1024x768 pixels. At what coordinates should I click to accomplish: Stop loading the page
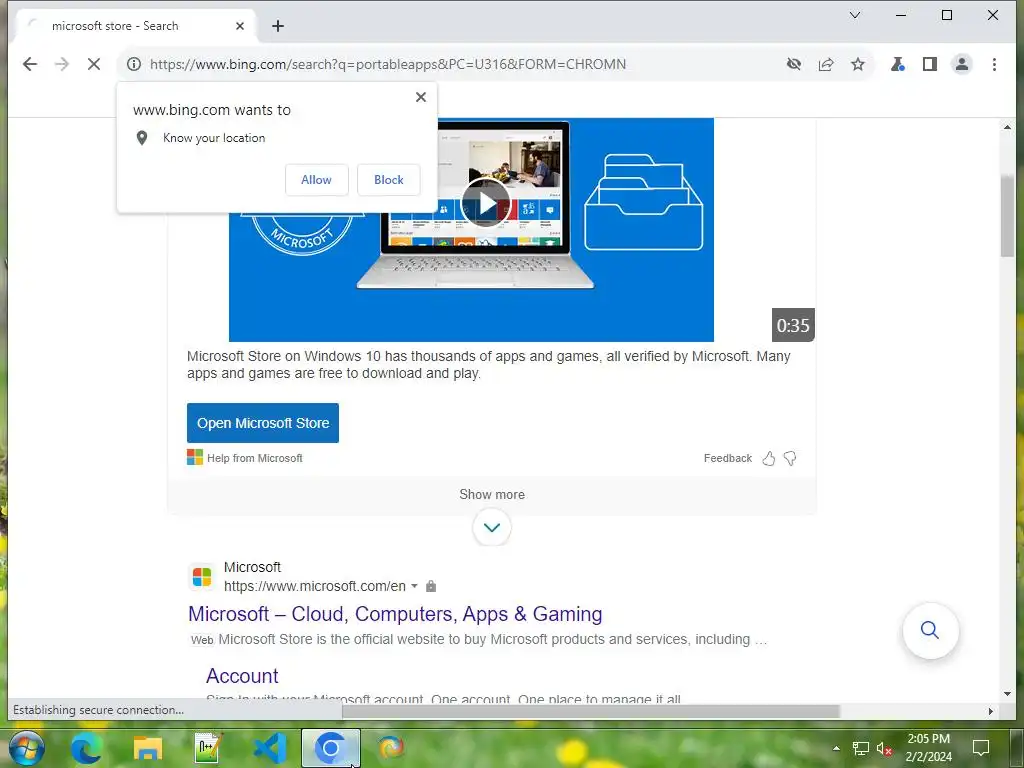93,64
